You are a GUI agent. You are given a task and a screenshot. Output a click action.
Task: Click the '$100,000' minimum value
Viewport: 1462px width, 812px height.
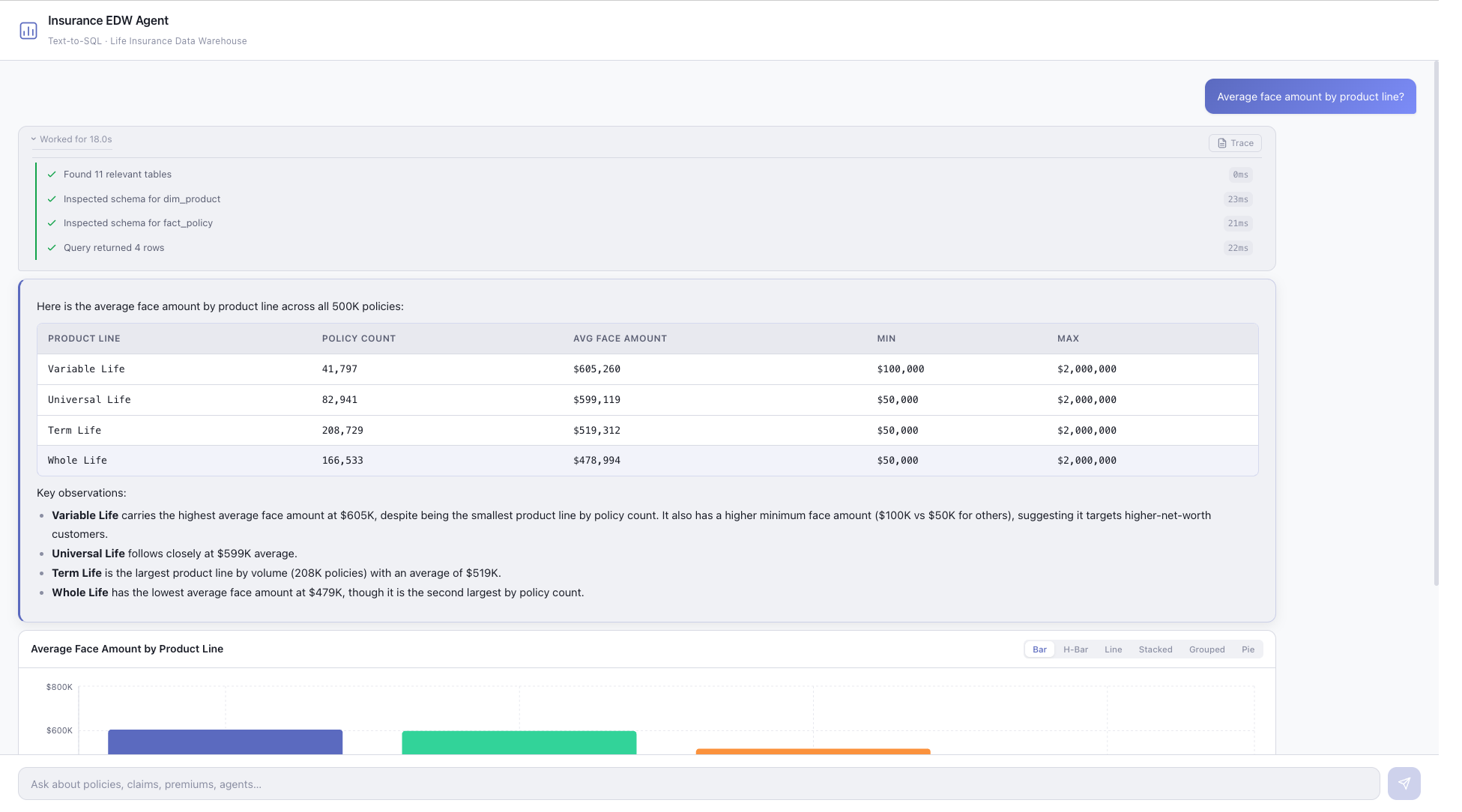(901, 369)
